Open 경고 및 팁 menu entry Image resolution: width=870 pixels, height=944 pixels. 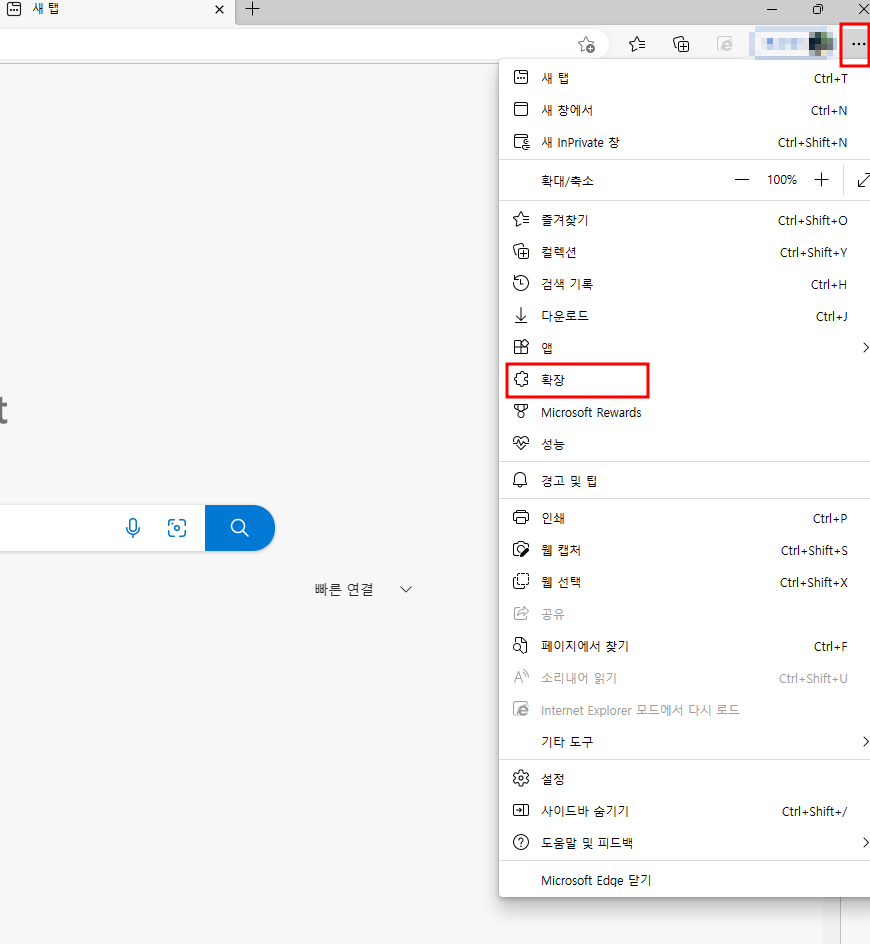coord(685,480)
